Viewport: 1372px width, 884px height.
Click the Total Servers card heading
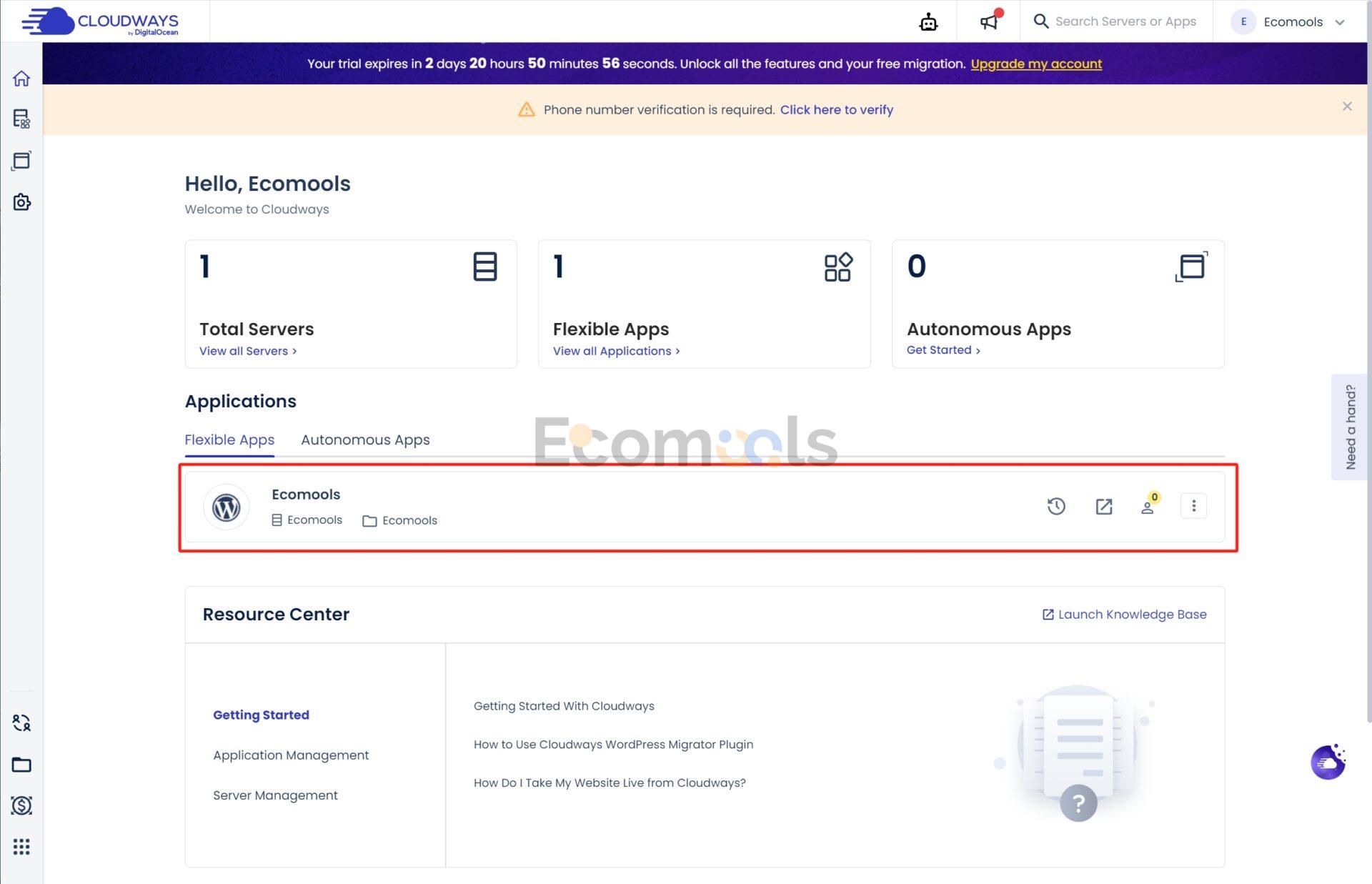[x=257, y=329]
